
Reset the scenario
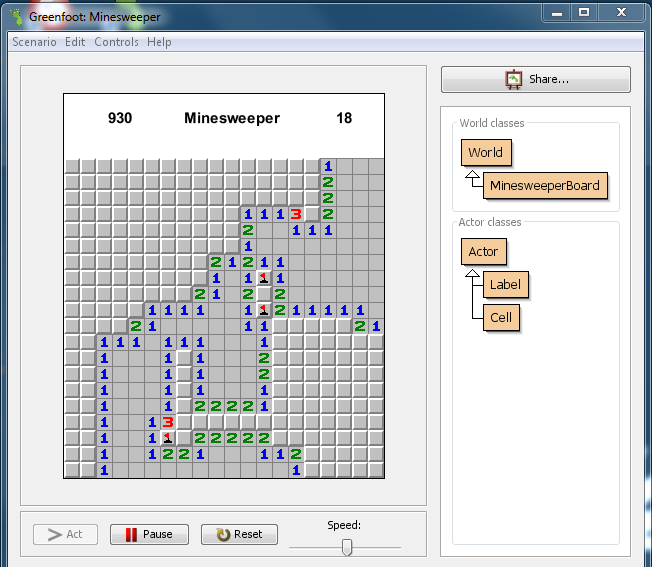pyautogui.click(x=239, y=534)
